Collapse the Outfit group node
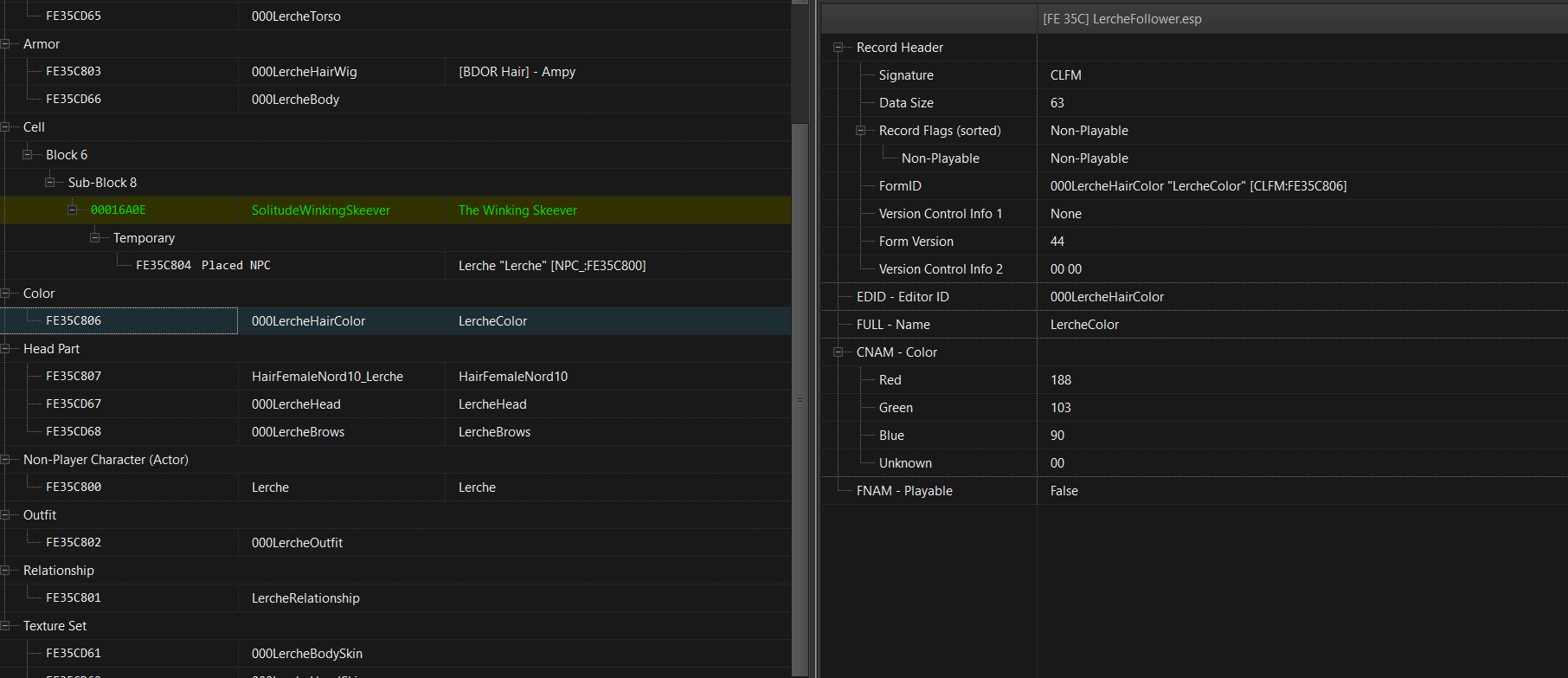 point(5,515)
